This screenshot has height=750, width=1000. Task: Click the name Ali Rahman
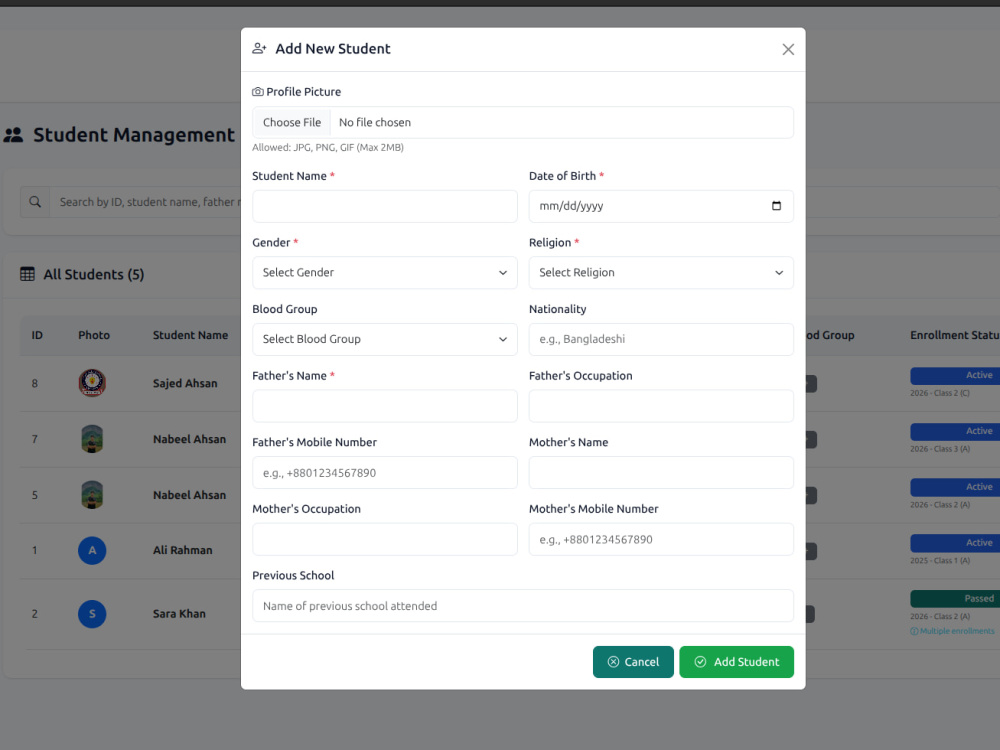(x=182, y=550)
